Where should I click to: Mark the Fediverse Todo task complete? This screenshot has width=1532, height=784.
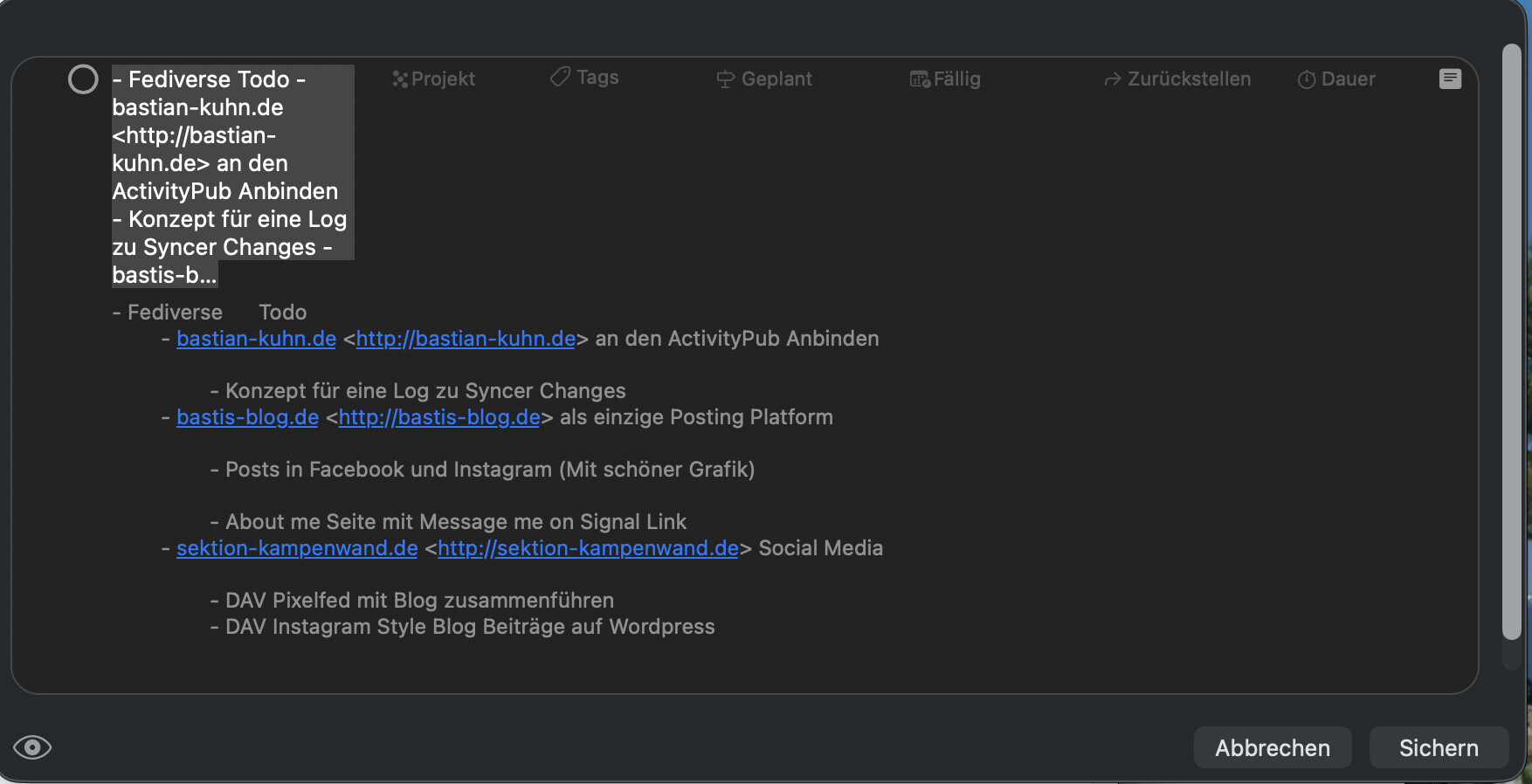click(83, 79)
